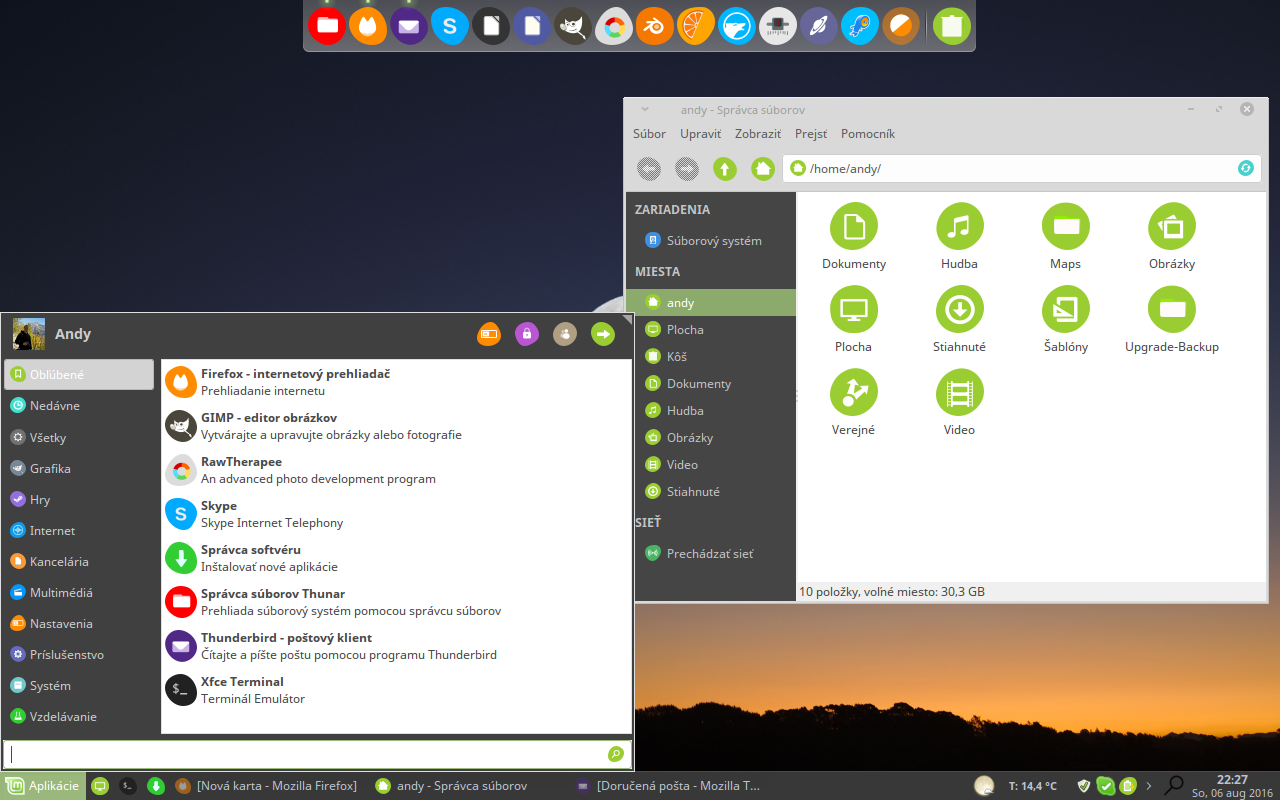Open Firefox from the top dock
This screenshot has height=800, width=1280.
coord(368,26)
